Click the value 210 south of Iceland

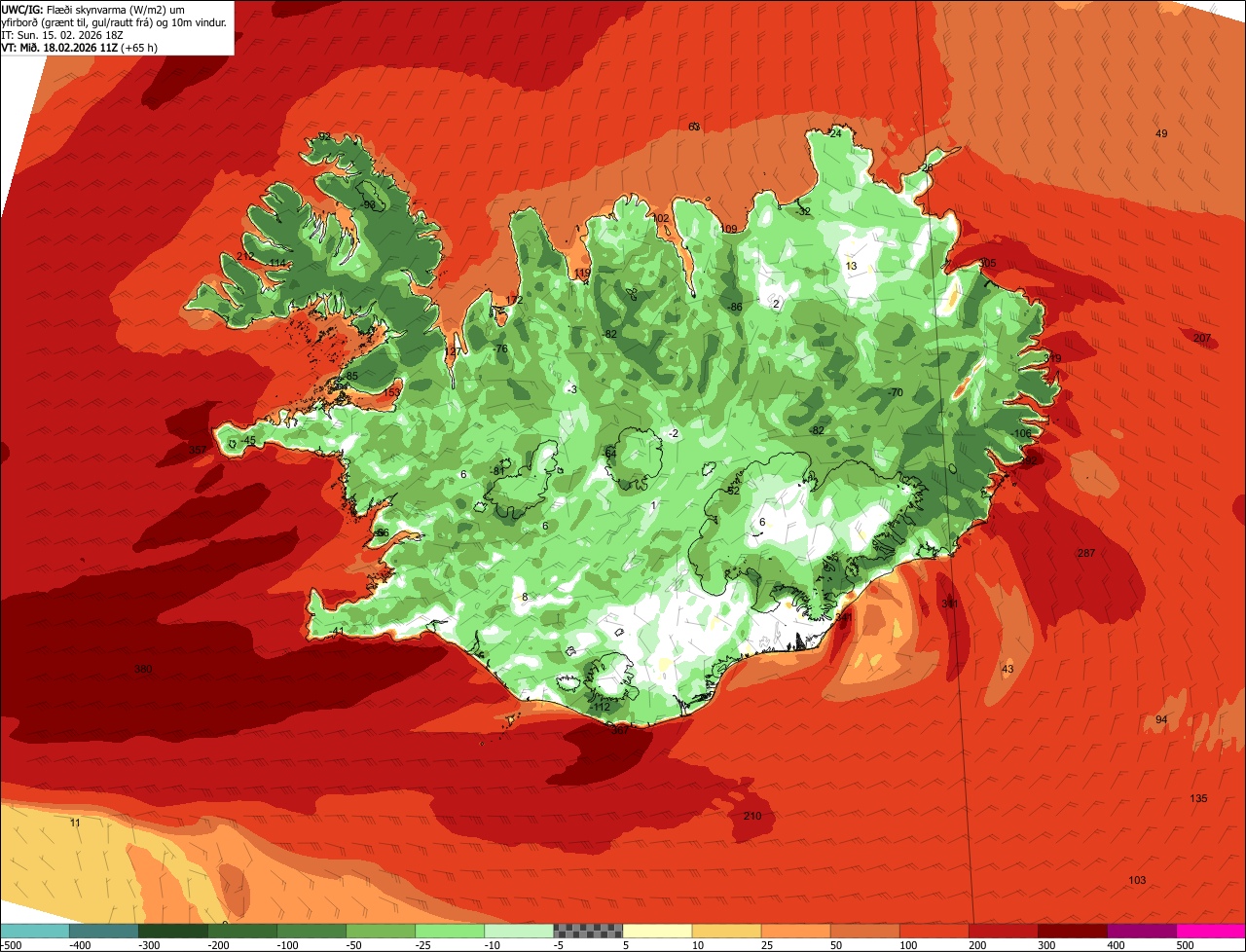tap(752, 816)
